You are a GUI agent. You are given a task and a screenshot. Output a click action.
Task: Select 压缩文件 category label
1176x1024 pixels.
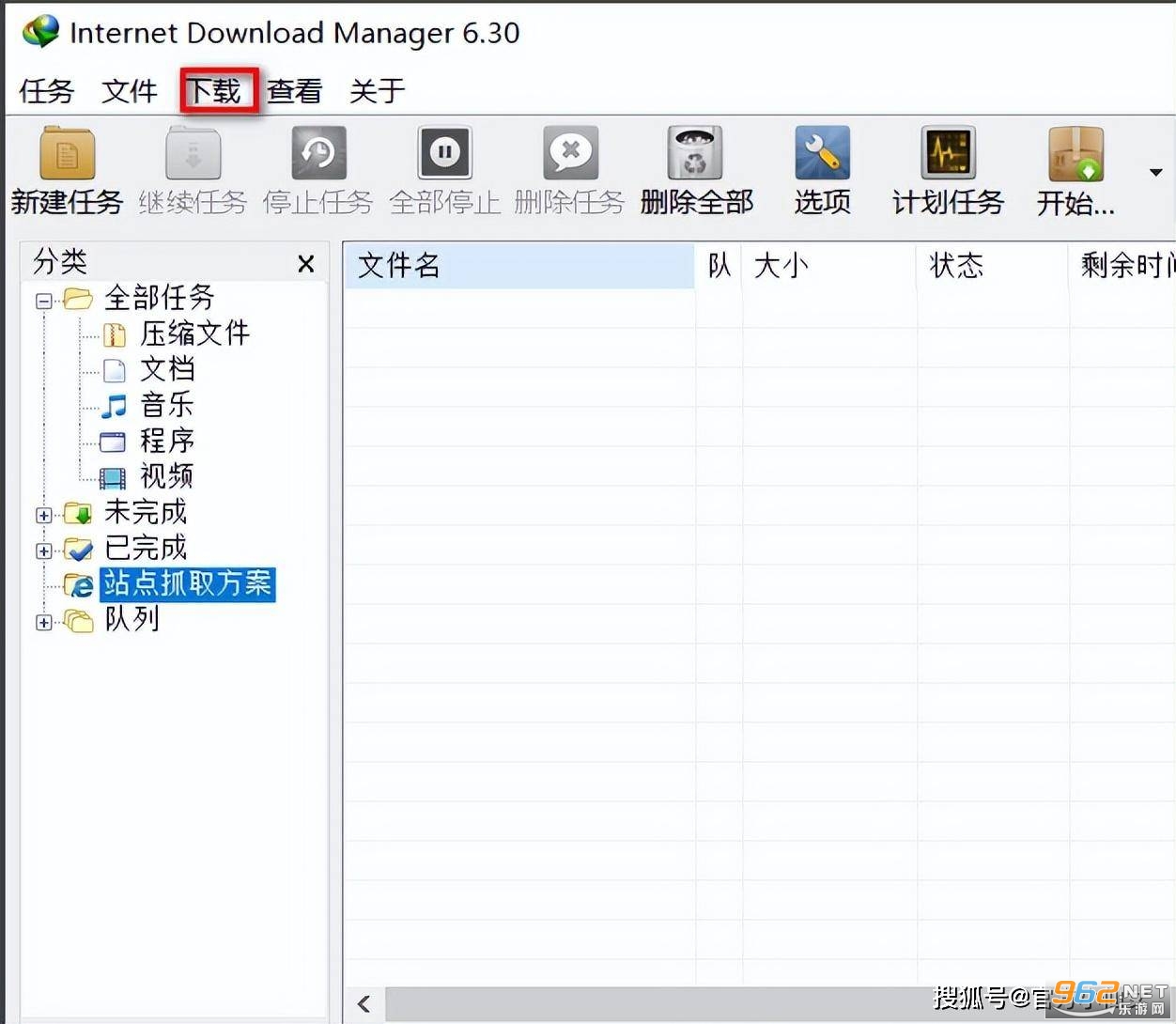[x=195, y=334]
